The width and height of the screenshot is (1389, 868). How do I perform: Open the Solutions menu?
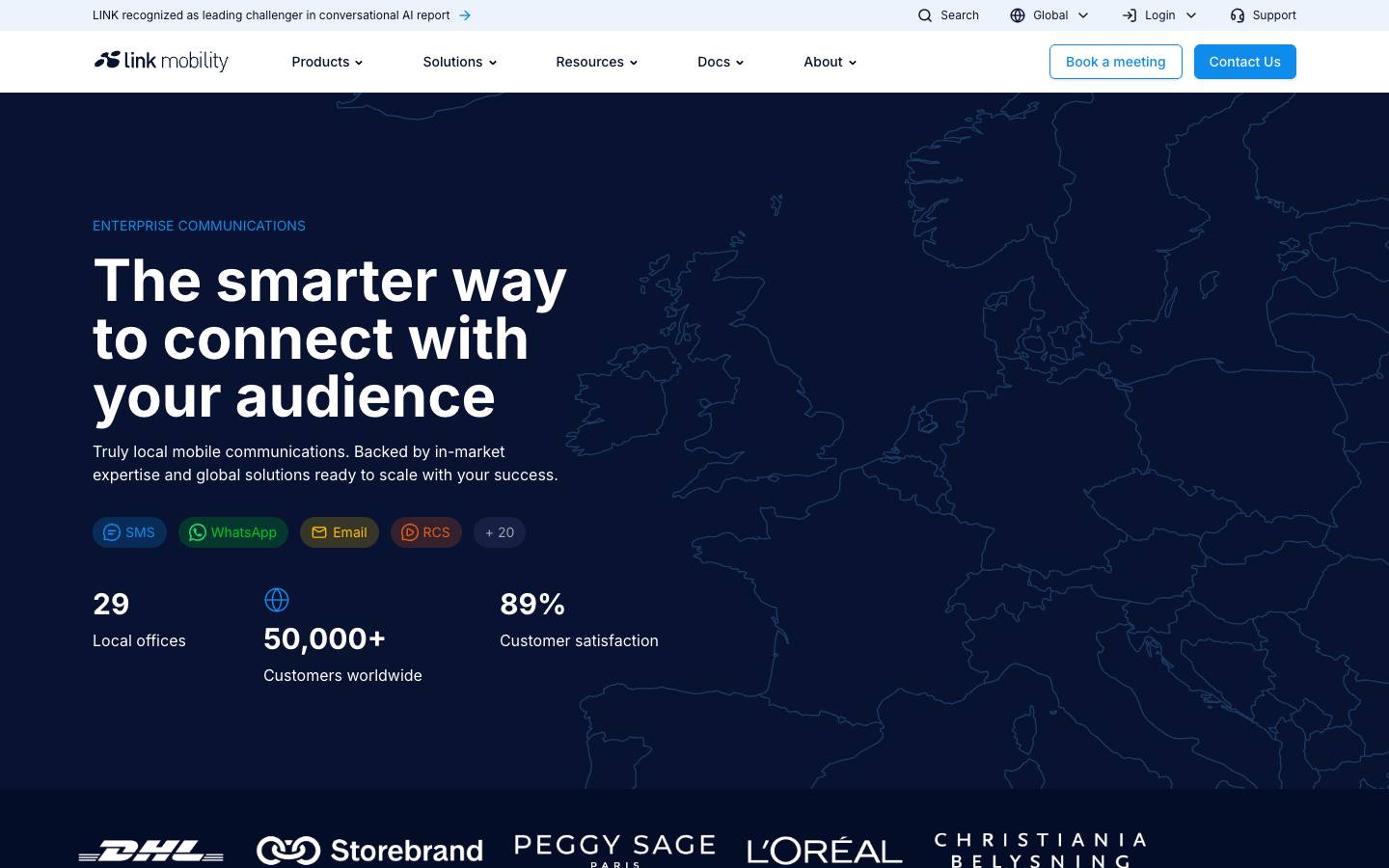[x=460, y=62]
